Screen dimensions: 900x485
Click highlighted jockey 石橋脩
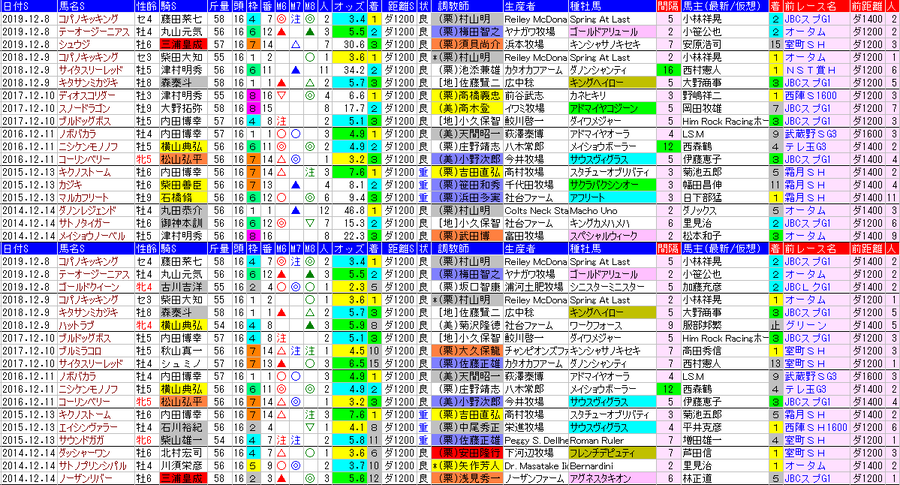tap(176, 197)
